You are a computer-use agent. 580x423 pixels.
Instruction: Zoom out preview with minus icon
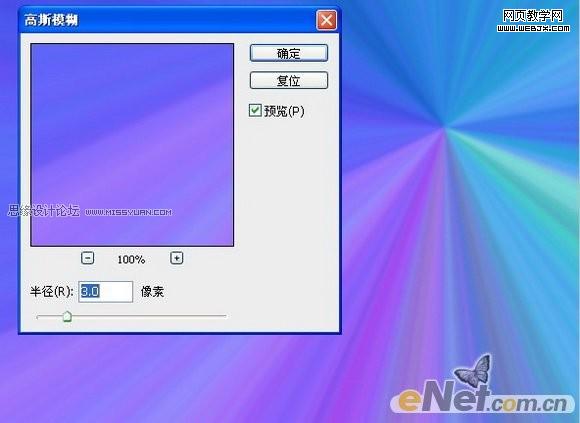(87, 258)
